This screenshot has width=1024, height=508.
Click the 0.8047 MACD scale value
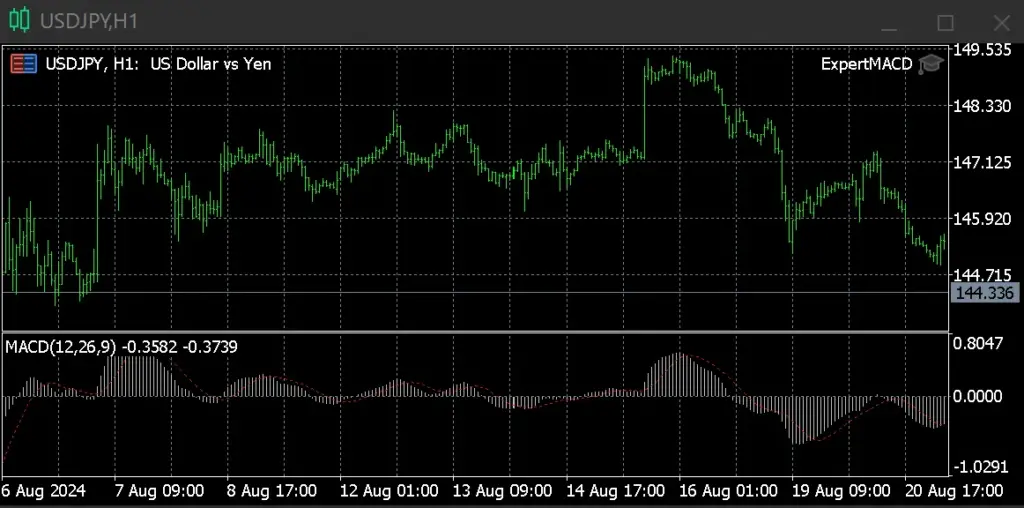tap(979, 343)
